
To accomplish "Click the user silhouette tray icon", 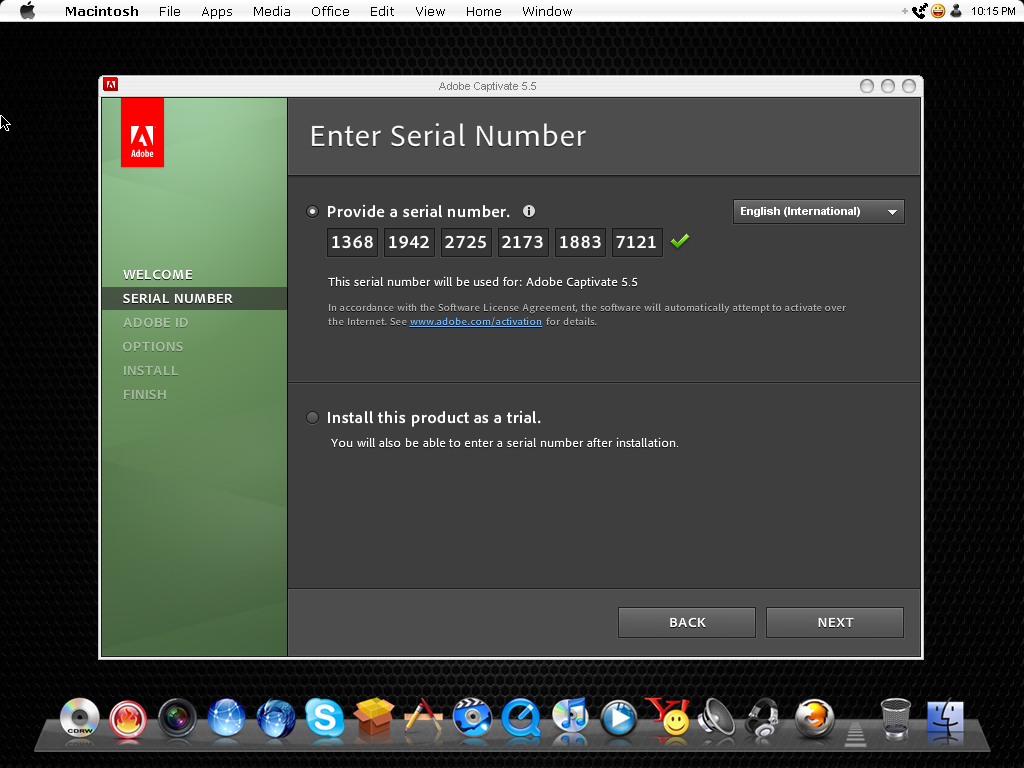I will [956, 11].
